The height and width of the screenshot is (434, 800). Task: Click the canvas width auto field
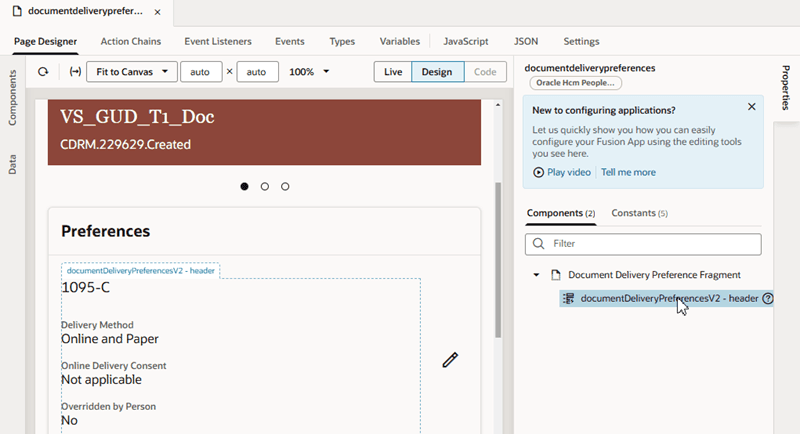pos(200,72)
